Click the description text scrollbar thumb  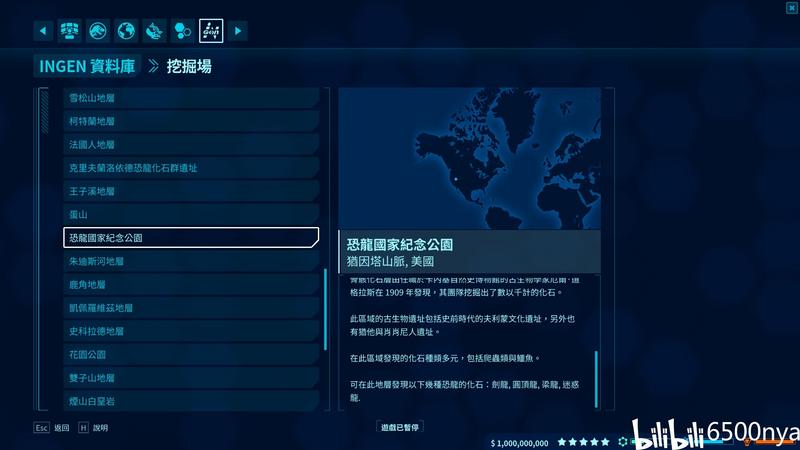point(596,379)
